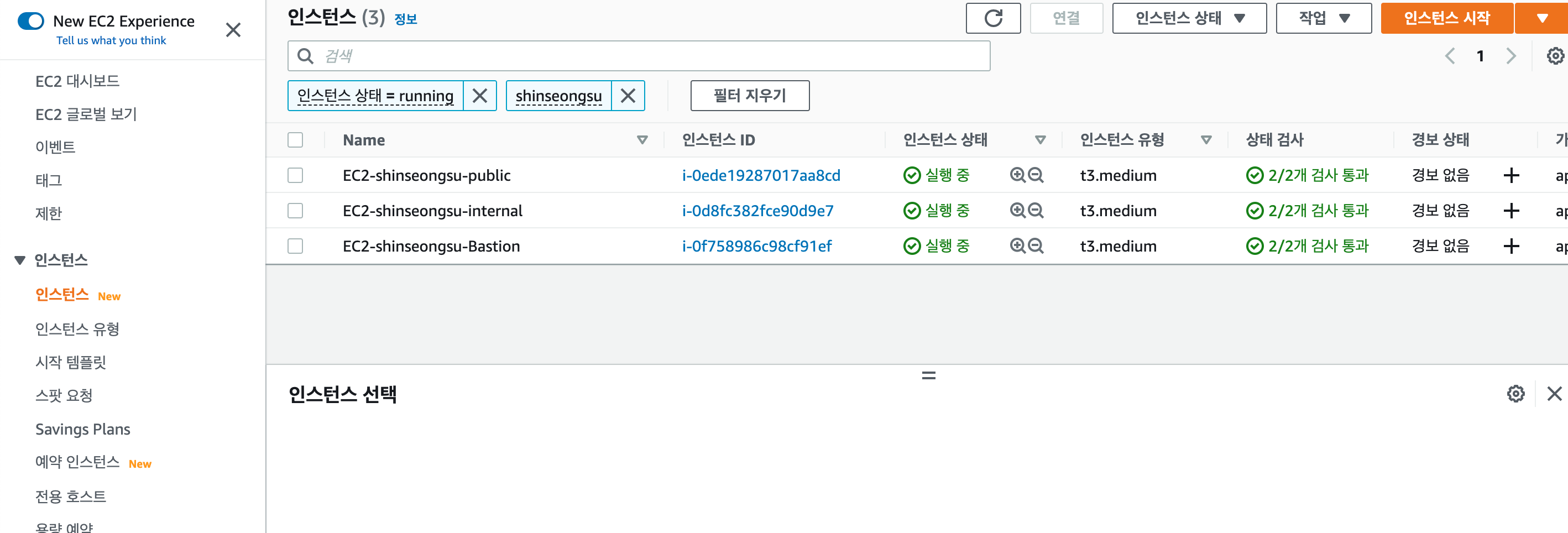Remove the shinseongsu filter
The image size is (1568, 533).
pos(628,96)
